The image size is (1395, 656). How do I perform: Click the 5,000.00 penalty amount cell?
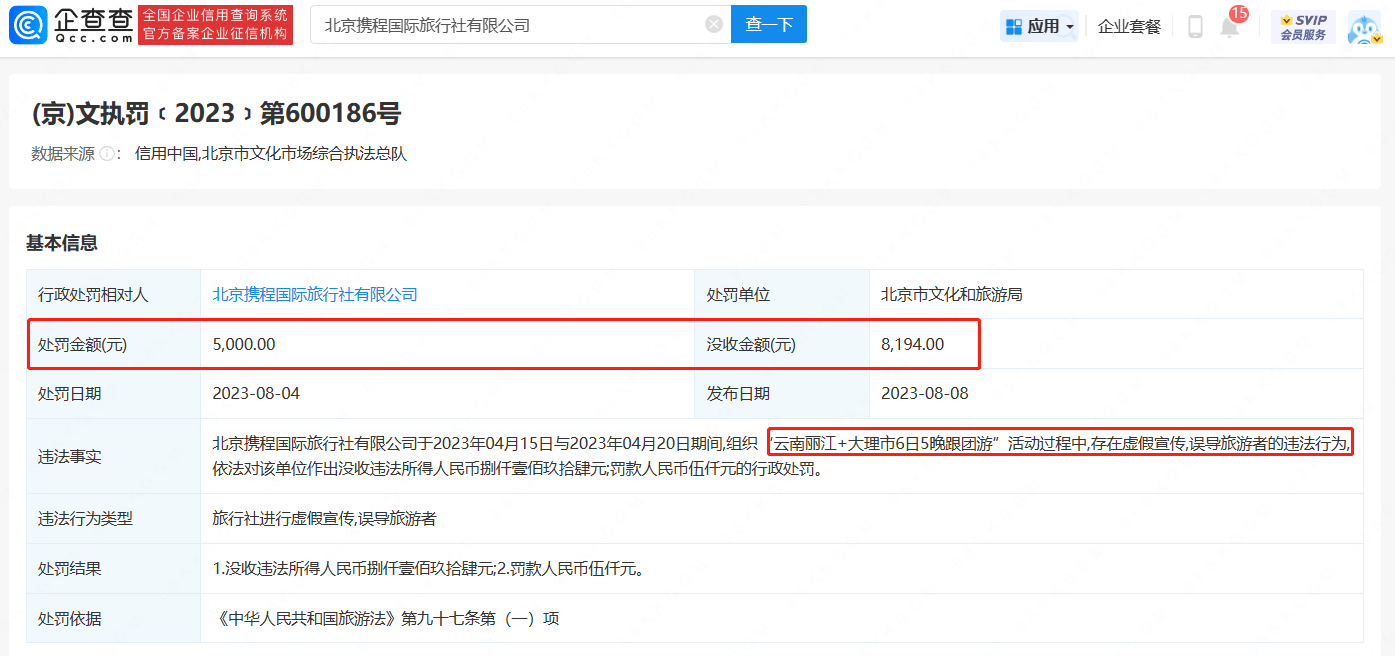pos(244,345)
